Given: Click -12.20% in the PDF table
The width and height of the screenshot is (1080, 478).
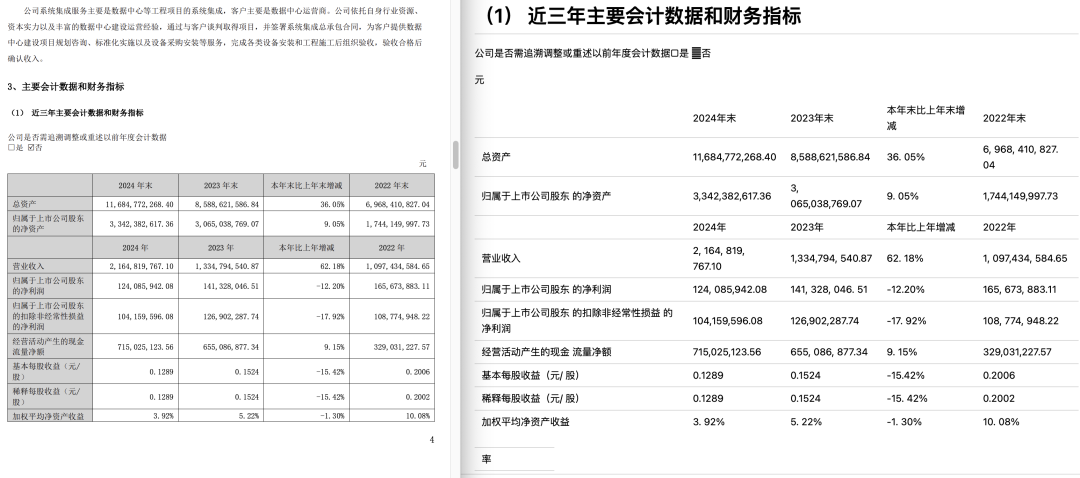Looking at the screenshot, I should [x=331, y=286].
